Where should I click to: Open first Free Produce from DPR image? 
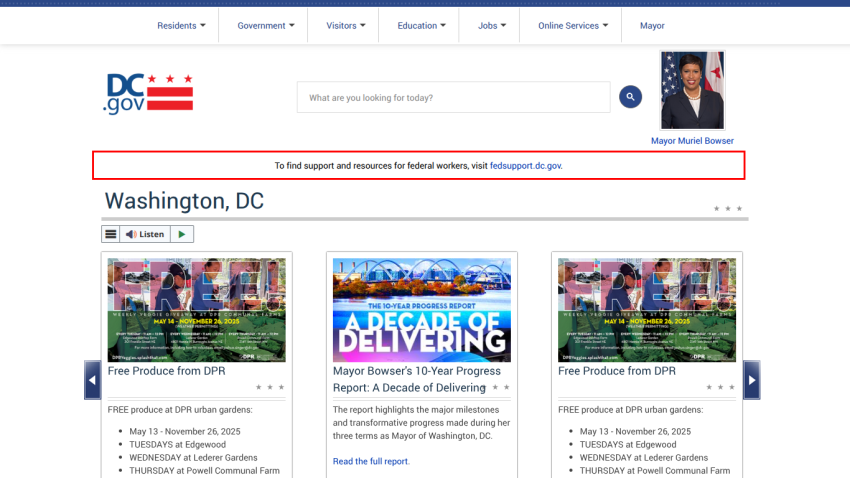196,310
